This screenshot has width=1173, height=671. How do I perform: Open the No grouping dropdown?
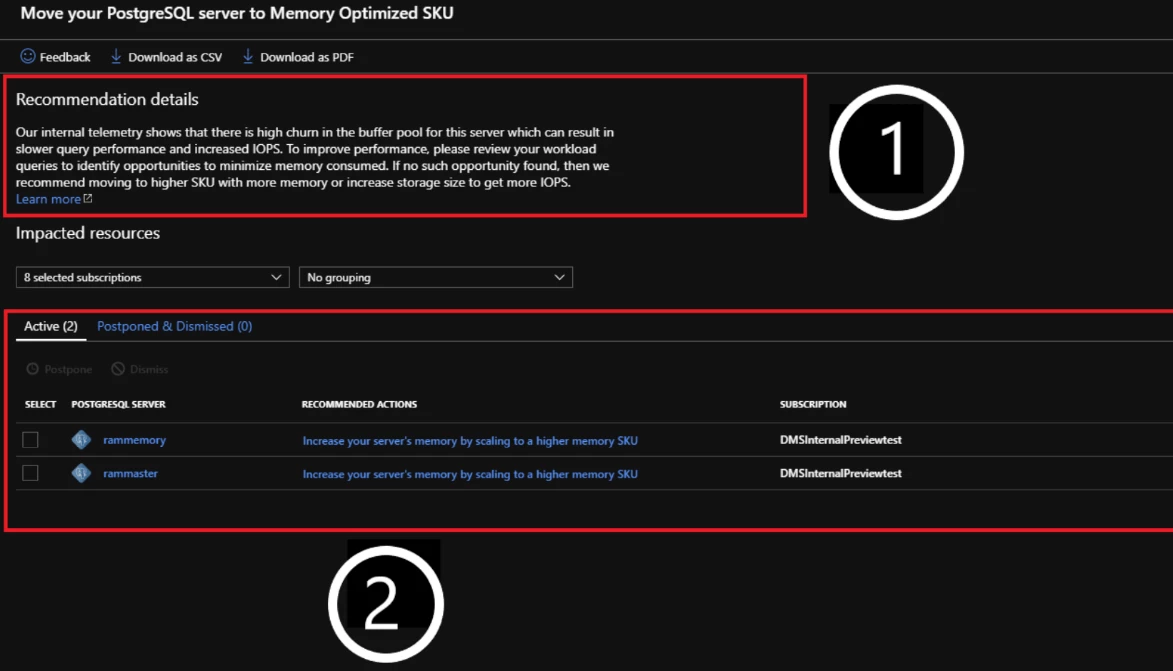coord(435,278)
